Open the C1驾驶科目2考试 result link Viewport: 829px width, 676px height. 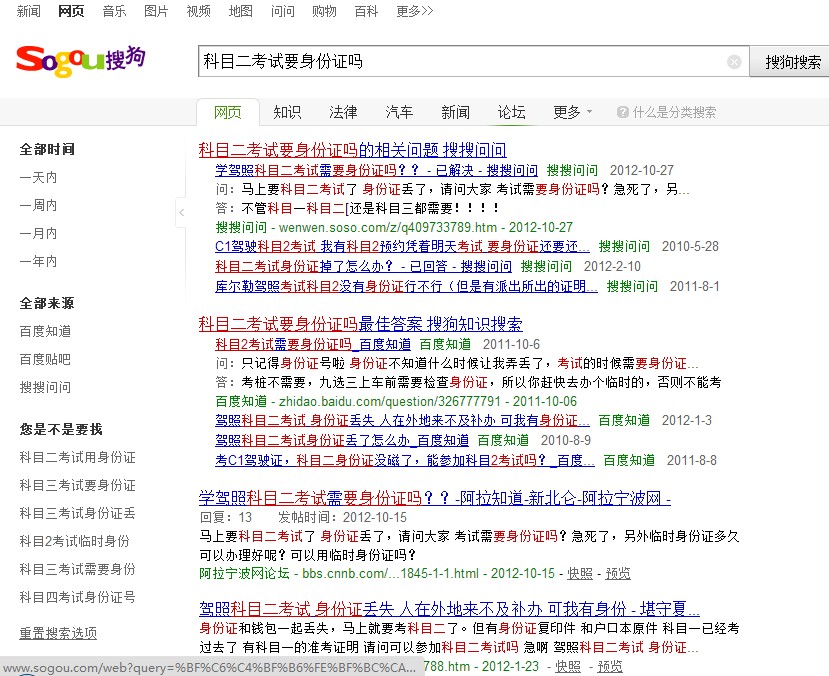tap(402, 246)
